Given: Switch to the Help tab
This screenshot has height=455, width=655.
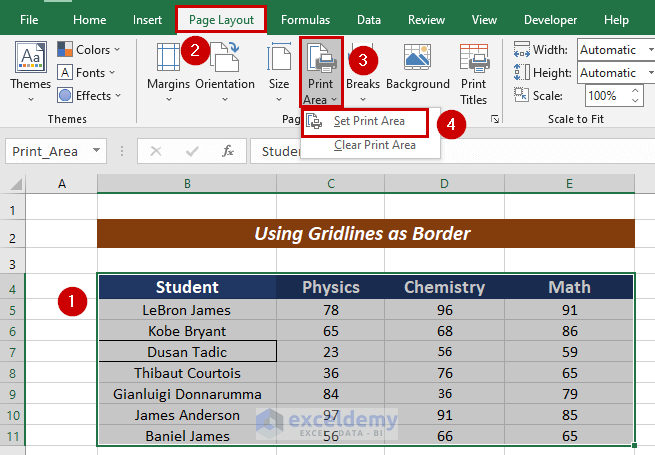Looking at the screenshot, I should (x=616, y=20).
